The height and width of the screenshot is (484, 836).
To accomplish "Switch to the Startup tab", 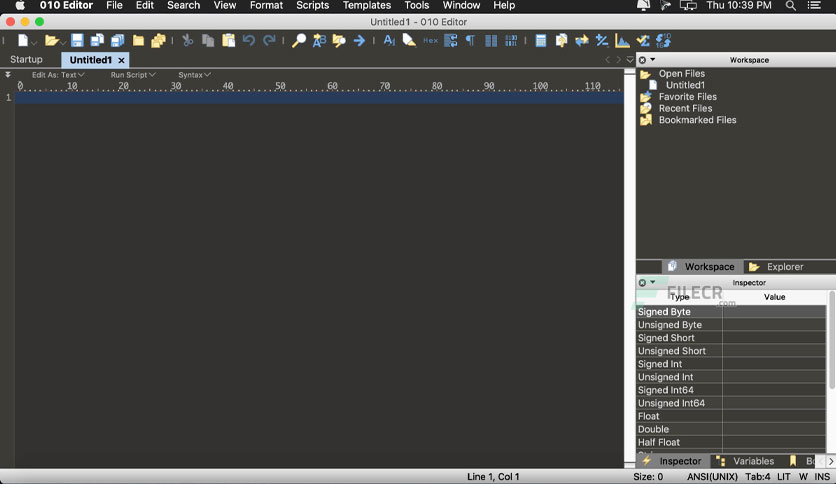I will 26,60.
